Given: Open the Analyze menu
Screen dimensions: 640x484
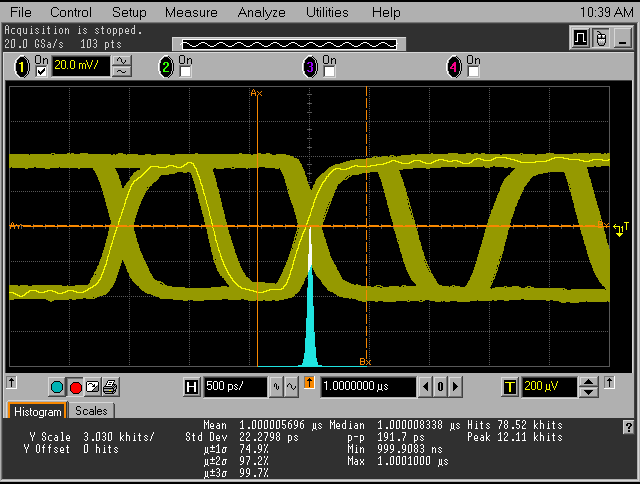Looking at the screenshot, I should [262, 12].
